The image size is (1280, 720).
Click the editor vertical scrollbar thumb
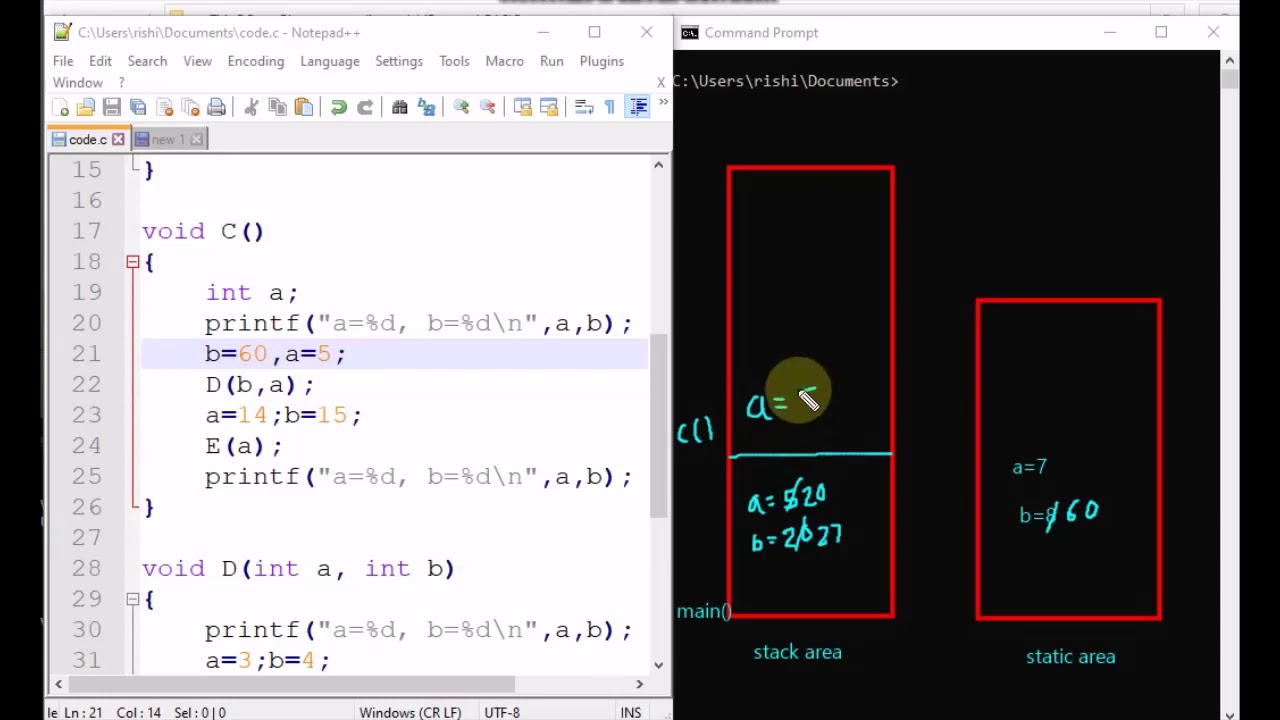coord(658,428)
